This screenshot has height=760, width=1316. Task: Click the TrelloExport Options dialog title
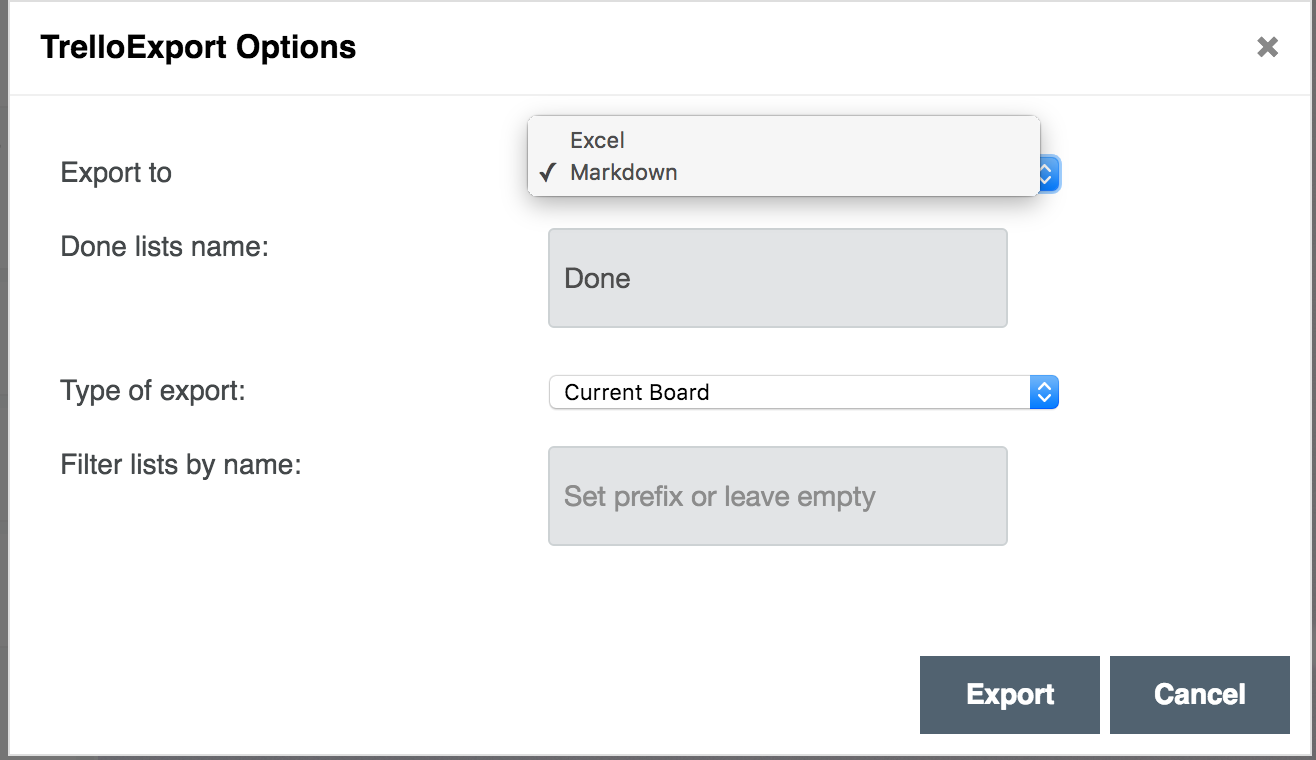click(197, 46)
